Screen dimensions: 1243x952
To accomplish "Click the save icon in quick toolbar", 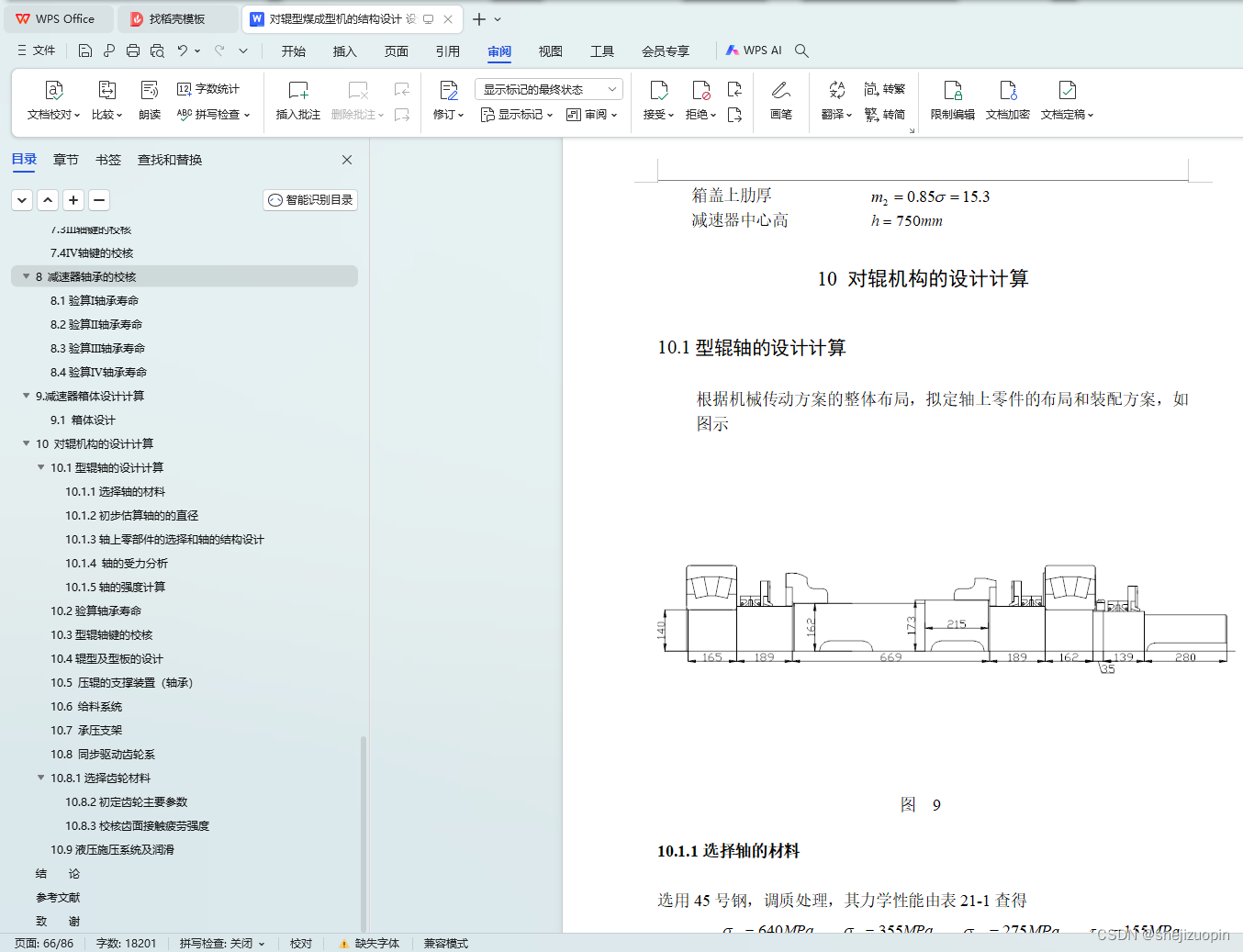I will [x=85, y=50].
